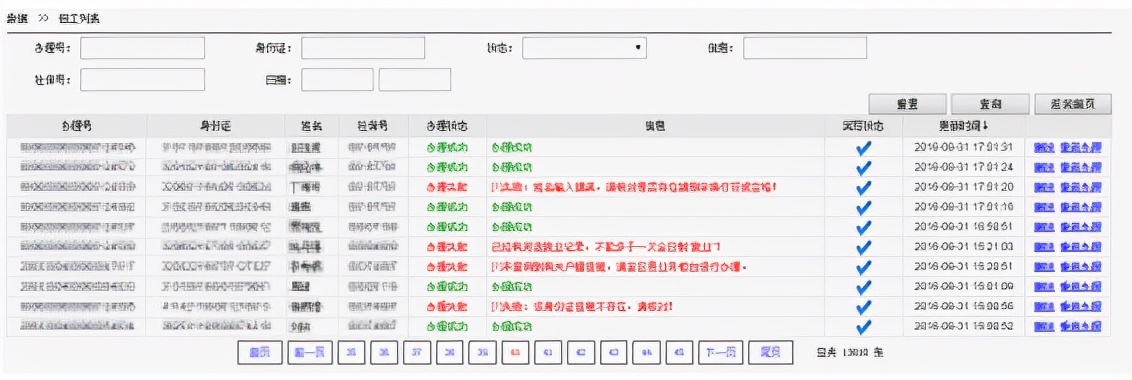
Task: Click the middle query button above the table
Action: pos(990,104)
